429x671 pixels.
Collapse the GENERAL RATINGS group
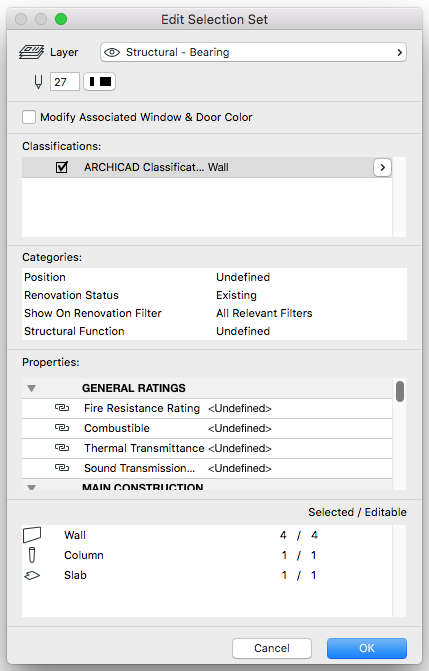(x=31, y=388)
